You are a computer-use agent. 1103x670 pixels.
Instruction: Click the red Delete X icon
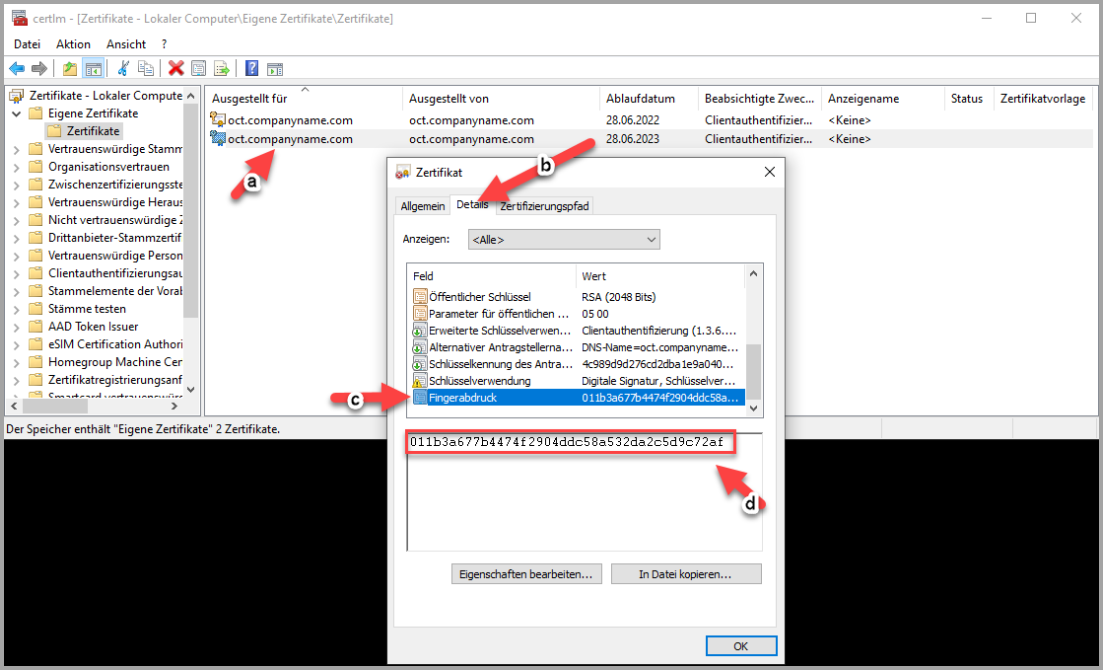click(176, 69)
